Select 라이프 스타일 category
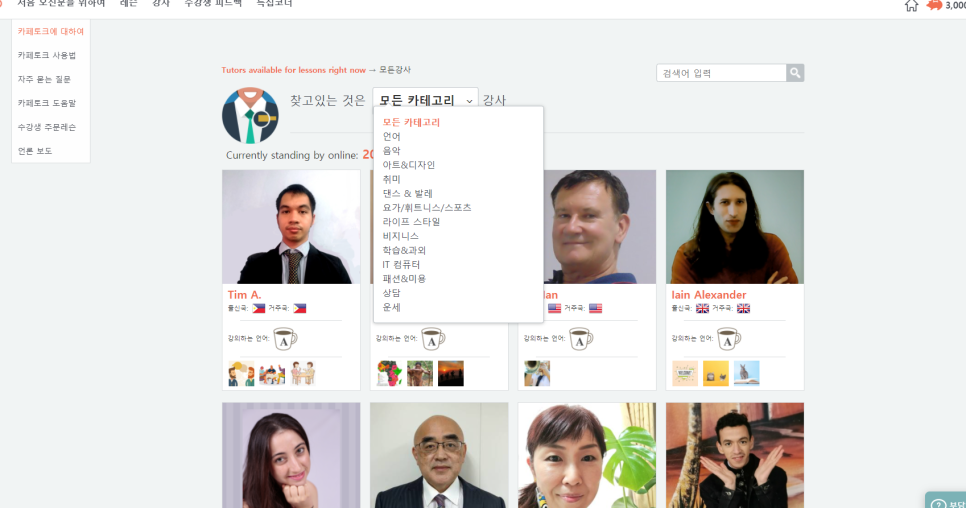 tap(411, 221)
